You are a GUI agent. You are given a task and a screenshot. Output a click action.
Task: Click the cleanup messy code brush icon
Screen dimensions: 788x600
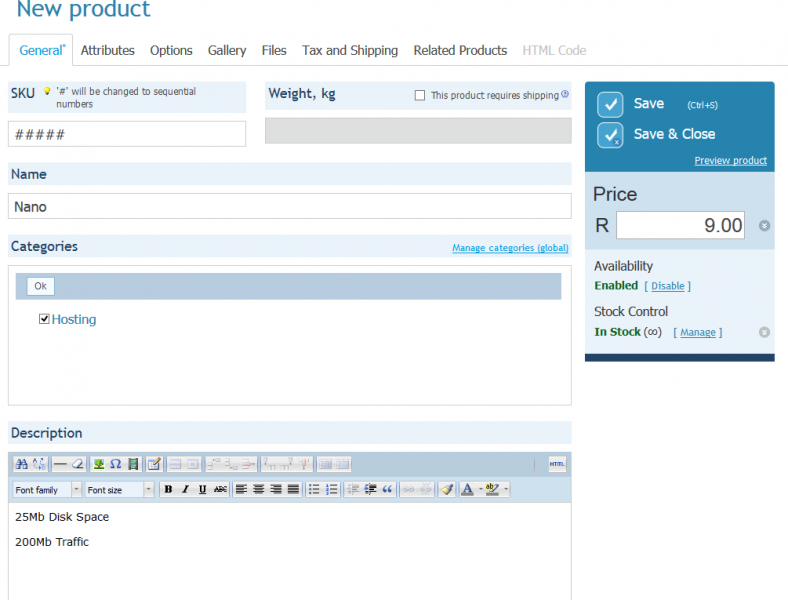click(447, 489)
